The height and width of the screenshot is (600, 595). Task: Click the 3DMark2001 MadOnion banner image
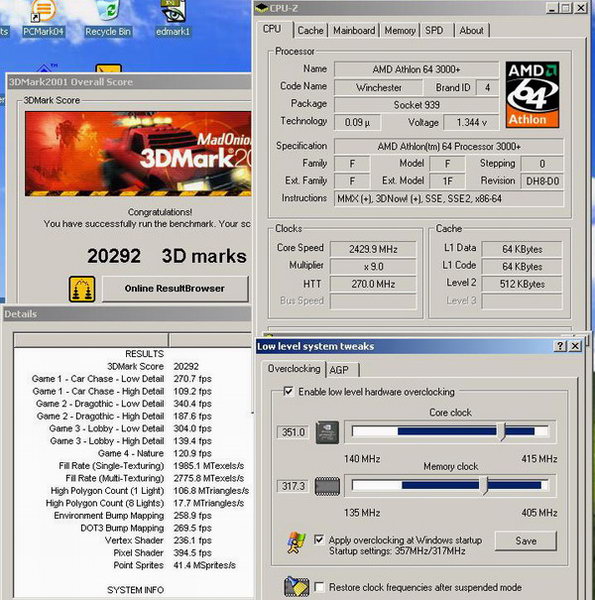click(138, 153)
